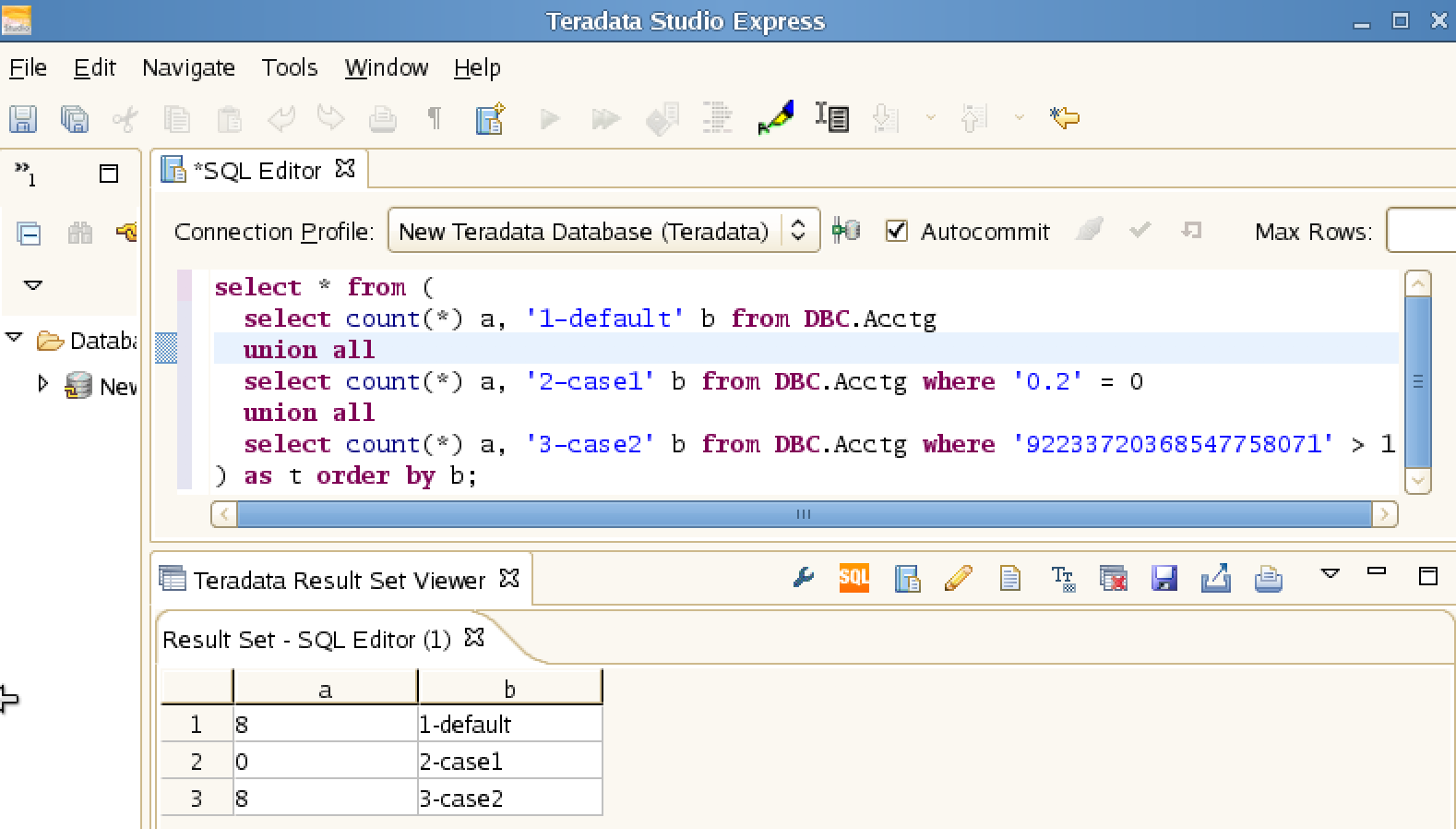Open the Tools menu
This screenshot has width=1456, height=829.
click(289, 67)
